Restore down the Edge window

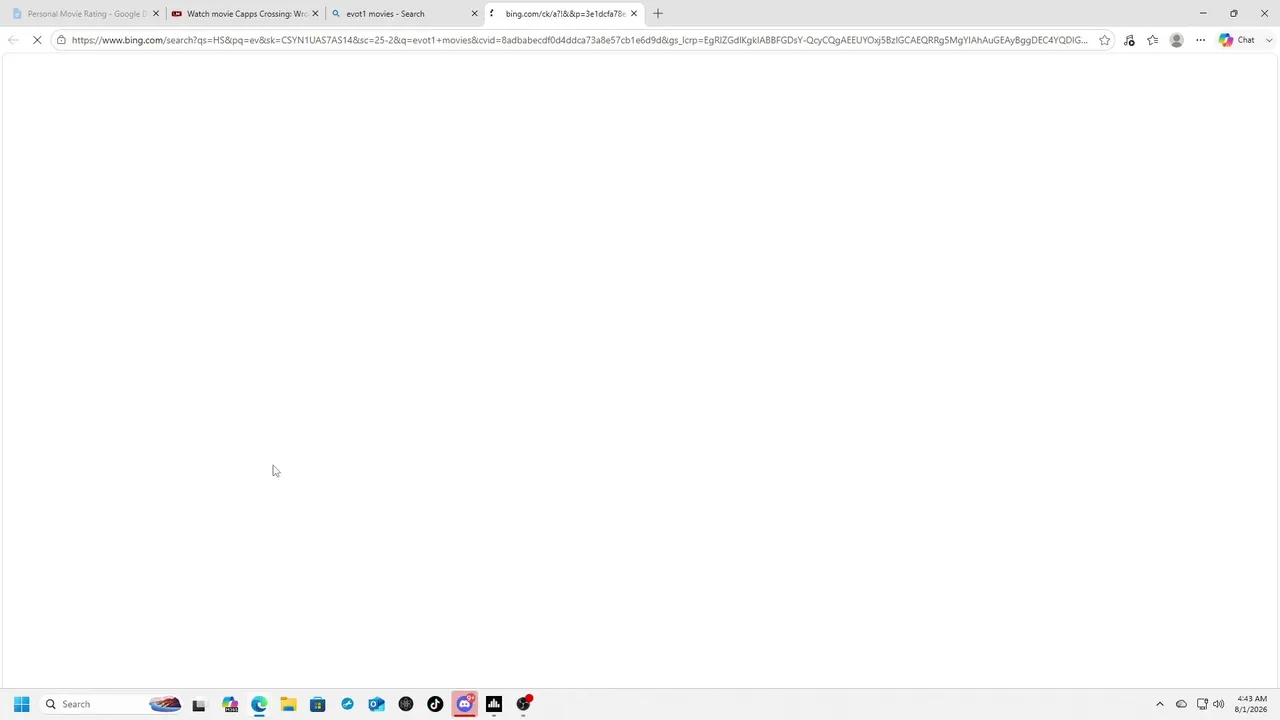coord(1234,14)
